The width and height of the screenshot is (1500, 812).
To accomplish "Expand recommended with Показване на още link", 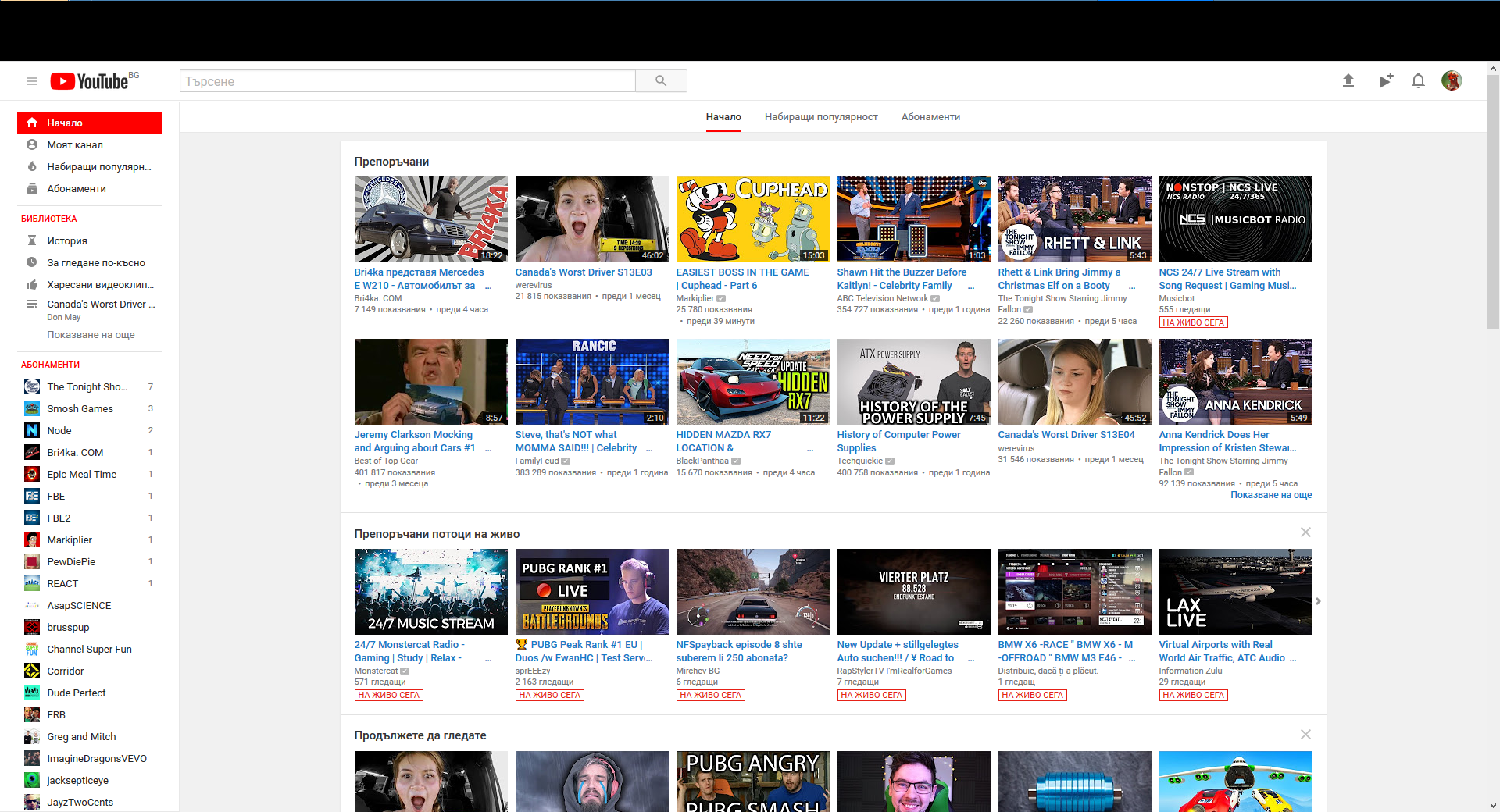I will tap(1271, 495).
